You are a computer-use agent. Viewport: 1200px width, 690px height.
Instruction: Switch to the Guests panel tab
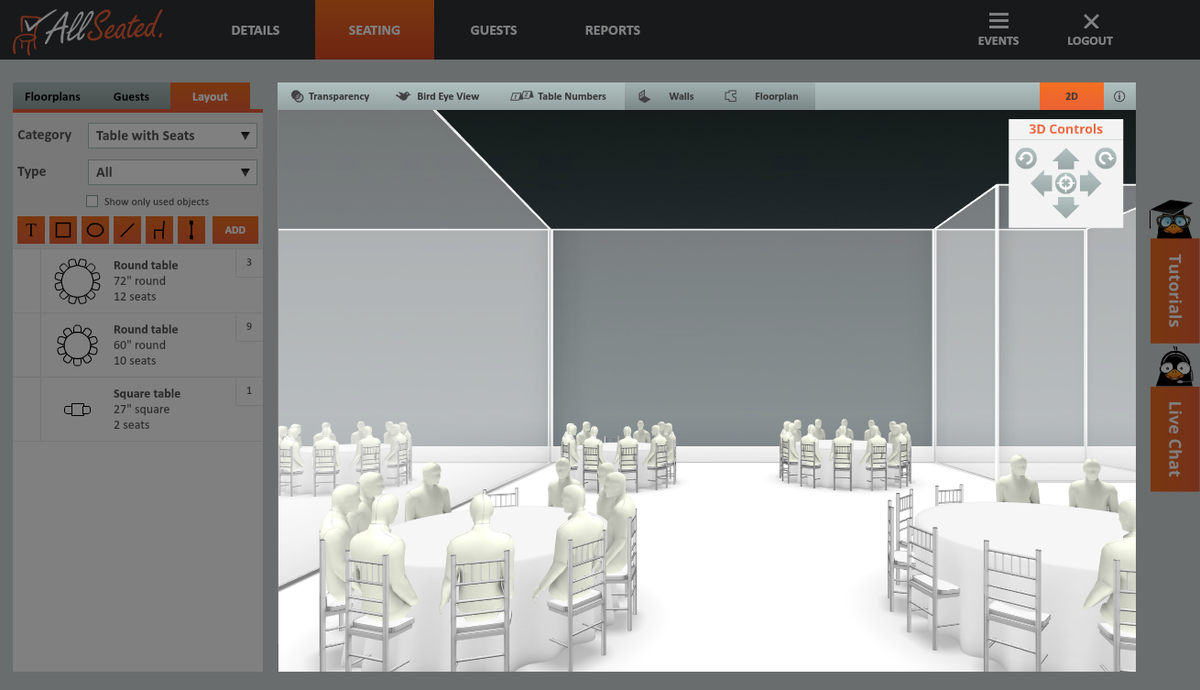tap(131, 97)
